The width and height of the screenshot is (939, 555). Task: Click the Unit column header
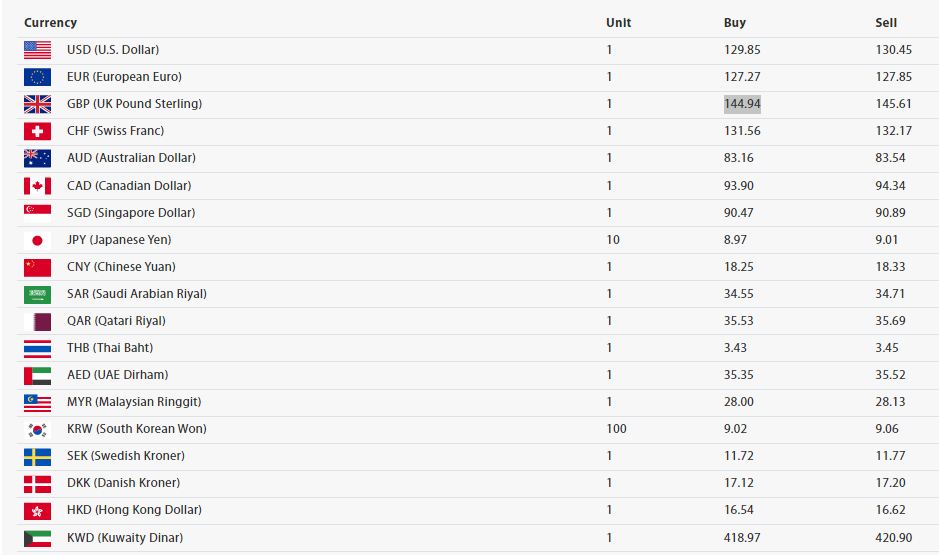point(619,23)
